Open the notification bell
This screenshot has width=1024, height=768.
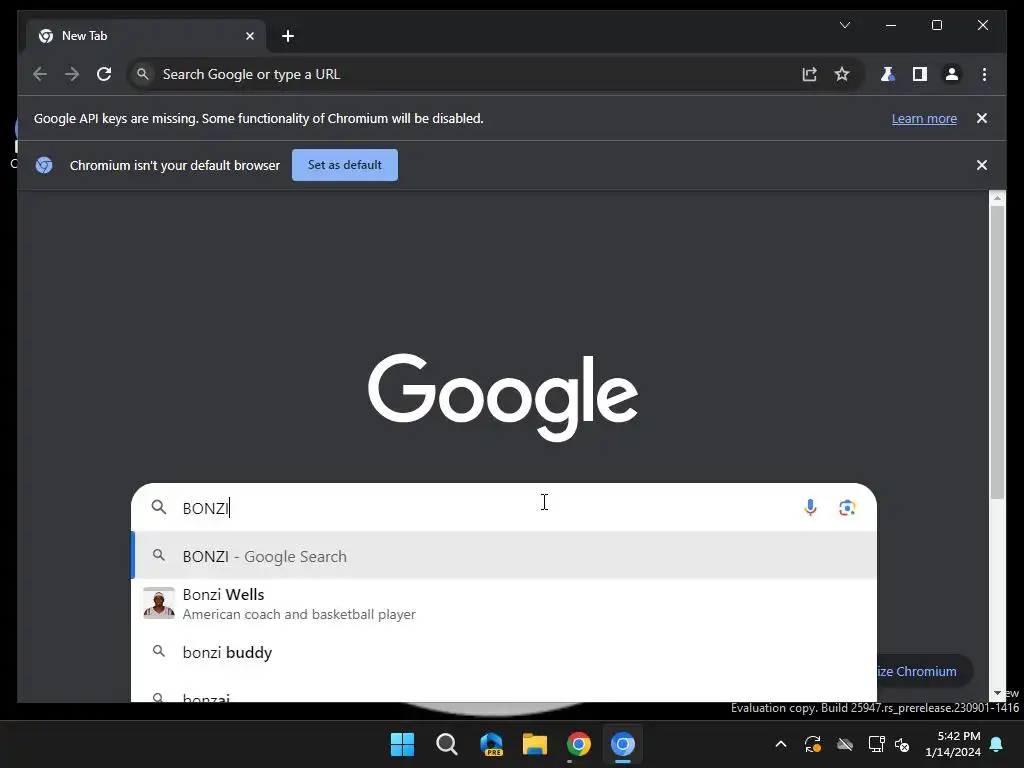[997, 744]
